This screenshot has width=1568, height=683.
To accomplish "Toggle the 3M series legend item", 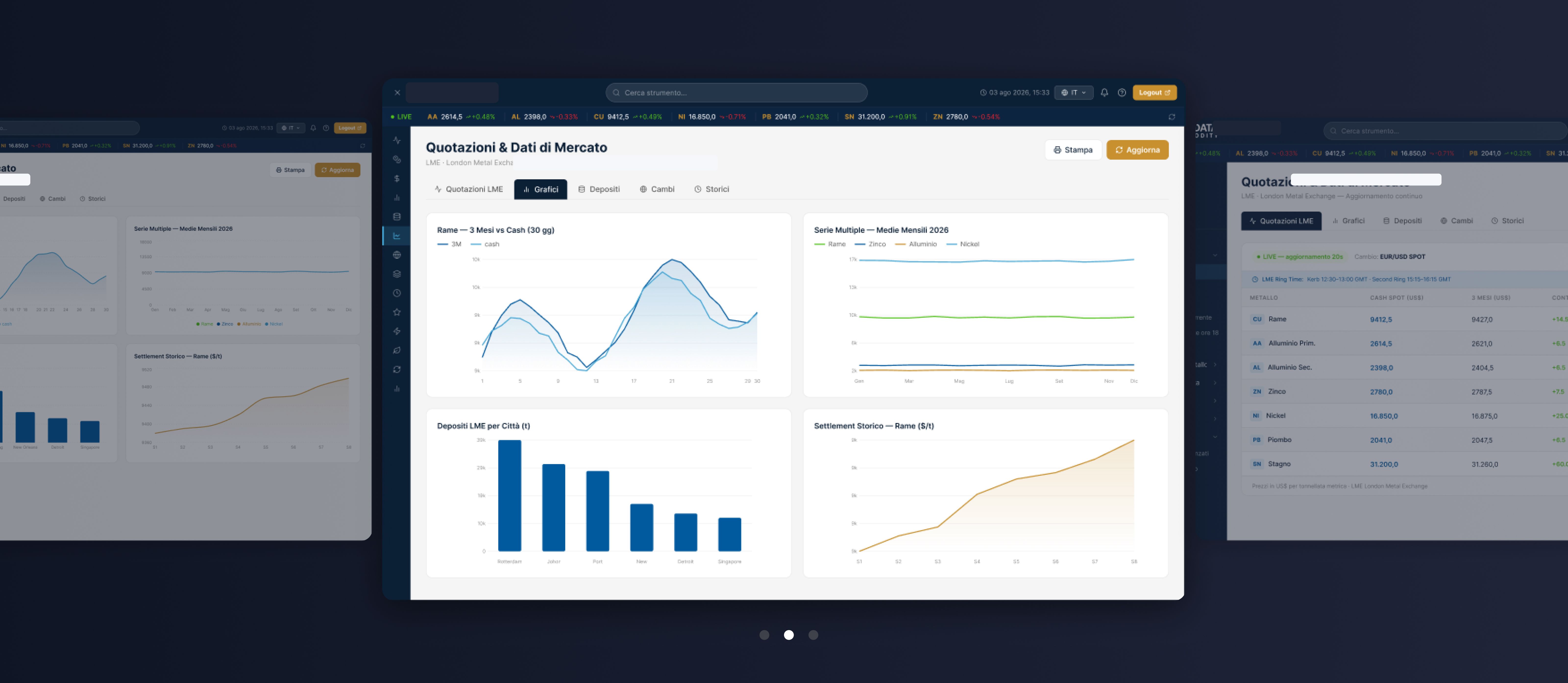I will (x=449, y=244).
